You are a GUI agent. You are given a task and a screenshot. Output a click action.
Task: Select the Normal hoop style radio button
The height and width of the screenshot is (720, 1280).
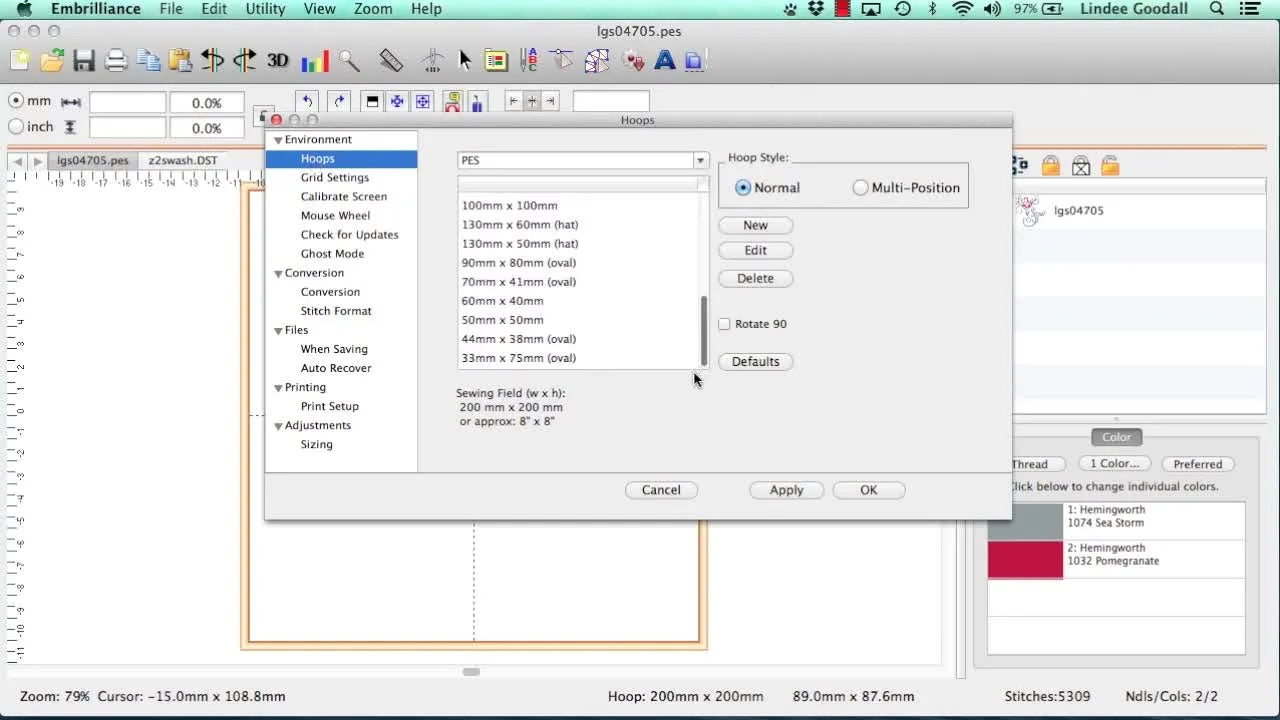click(x=743, y=187)
